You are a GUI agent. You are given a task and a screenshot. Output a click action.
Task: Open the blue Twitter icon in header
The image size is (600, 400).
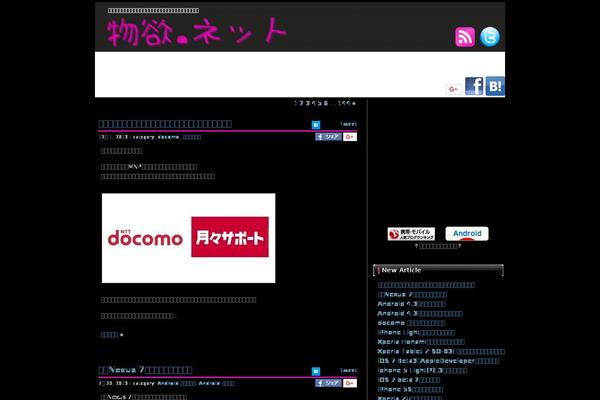tap(490, 37)
